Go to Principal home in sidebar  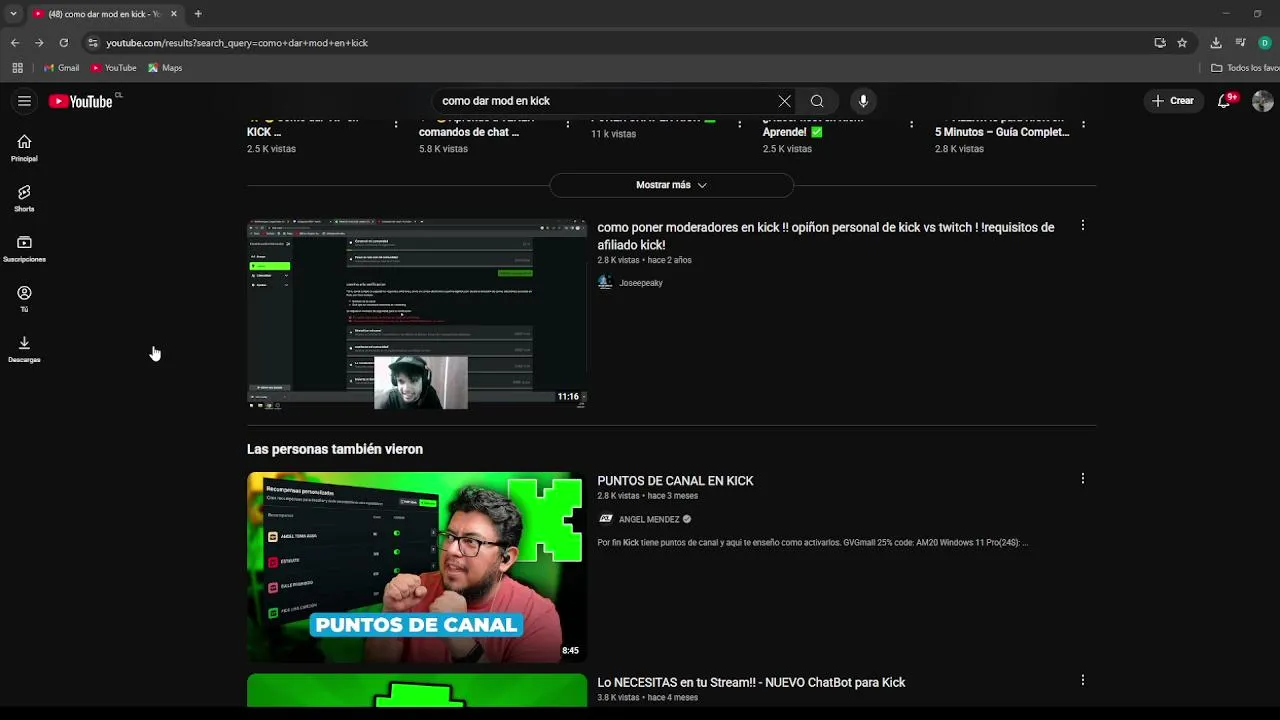(x=24, y=148)
